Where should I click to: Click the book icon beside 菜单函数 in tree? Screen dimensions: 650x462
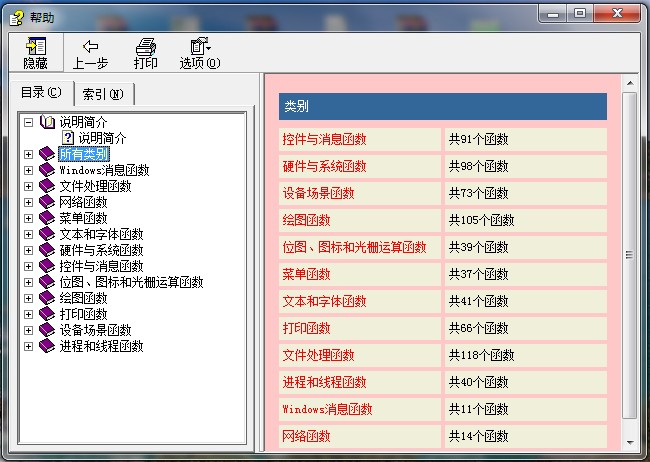(47, 218)
